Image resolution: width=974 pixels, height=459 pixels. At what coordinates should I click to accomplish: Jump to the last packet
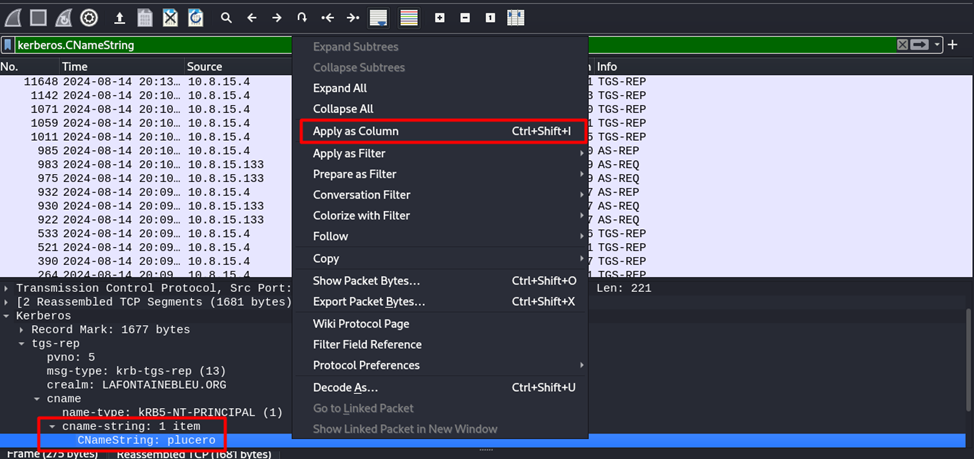click(x=353, y=19)
